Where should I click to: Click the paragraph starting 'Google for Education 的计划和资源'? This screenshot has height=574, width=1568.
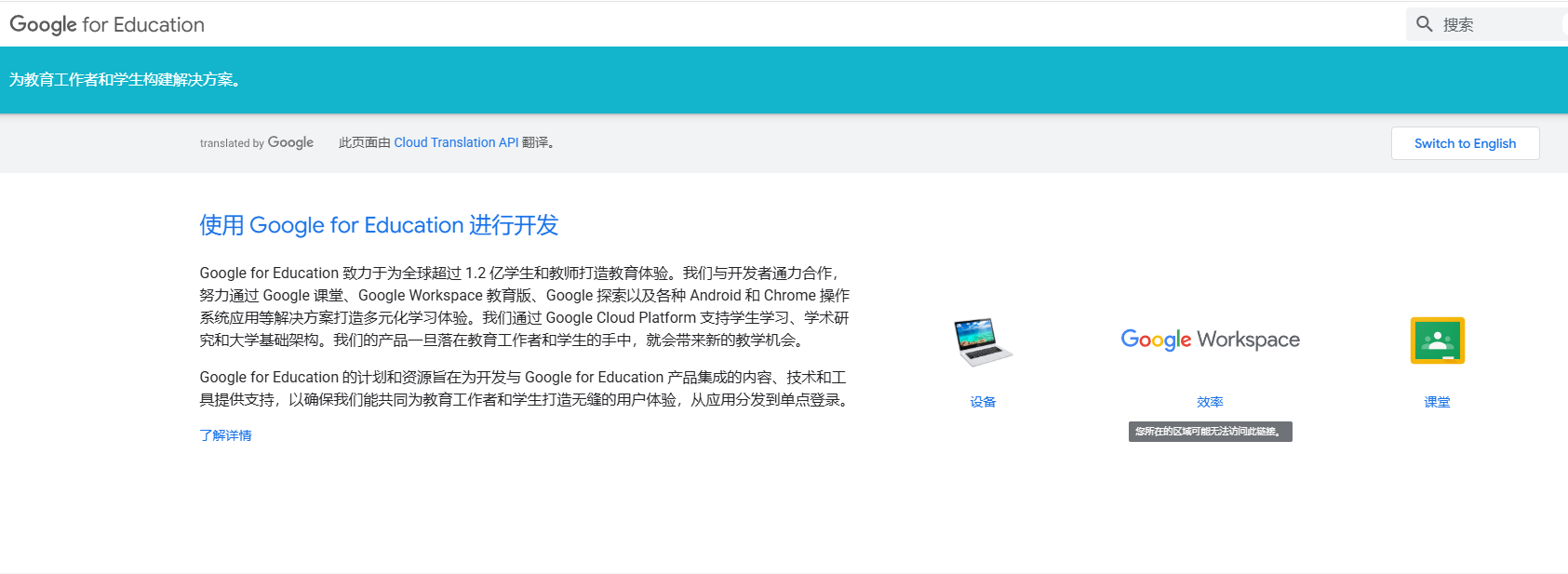pos(525,388)
